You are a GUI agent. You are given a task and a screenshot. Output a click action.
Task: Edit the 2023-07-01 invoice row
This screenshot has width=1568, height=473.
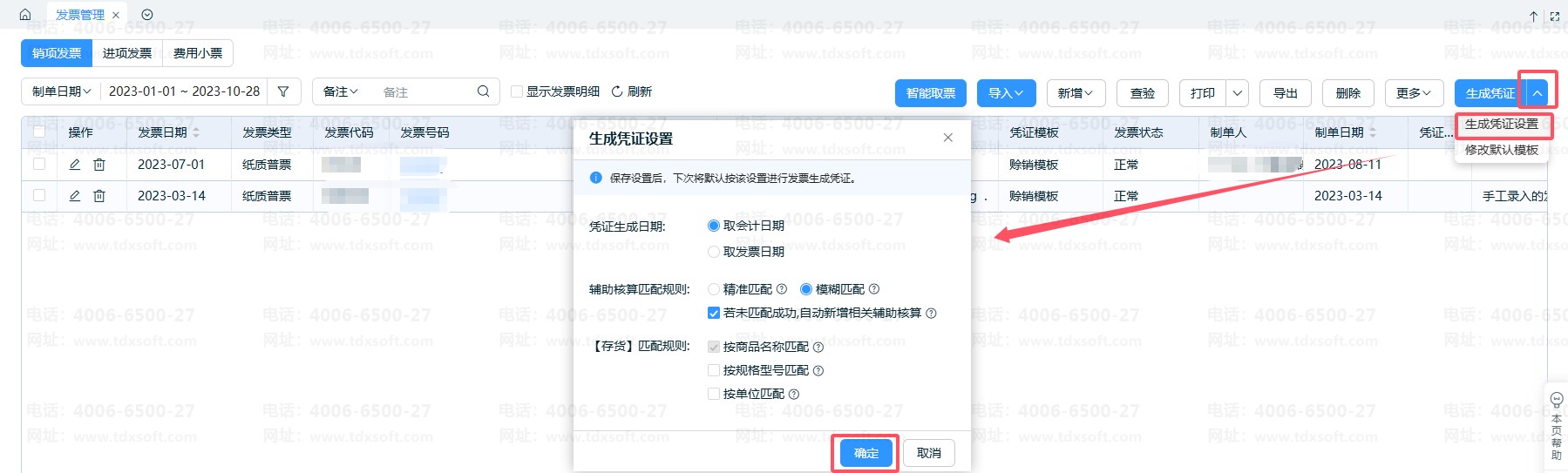75,165
